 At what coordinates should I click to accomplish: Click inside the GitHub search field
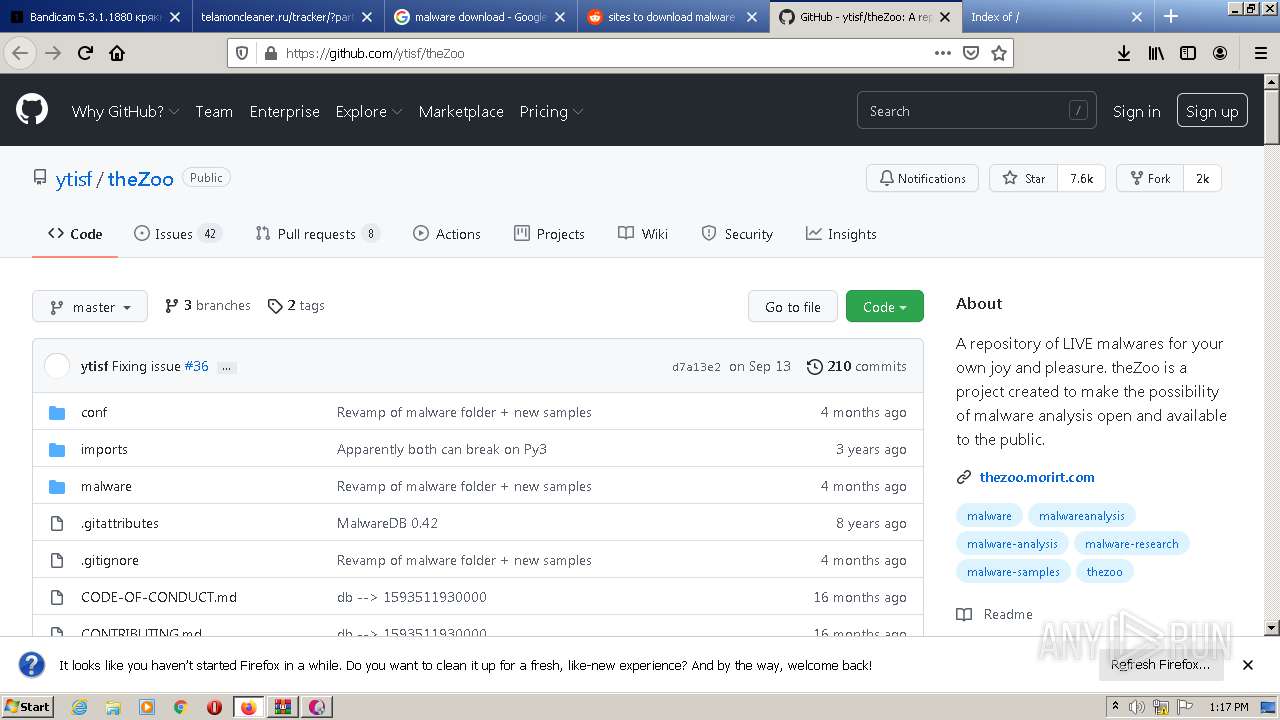click(x=976, y=111)
